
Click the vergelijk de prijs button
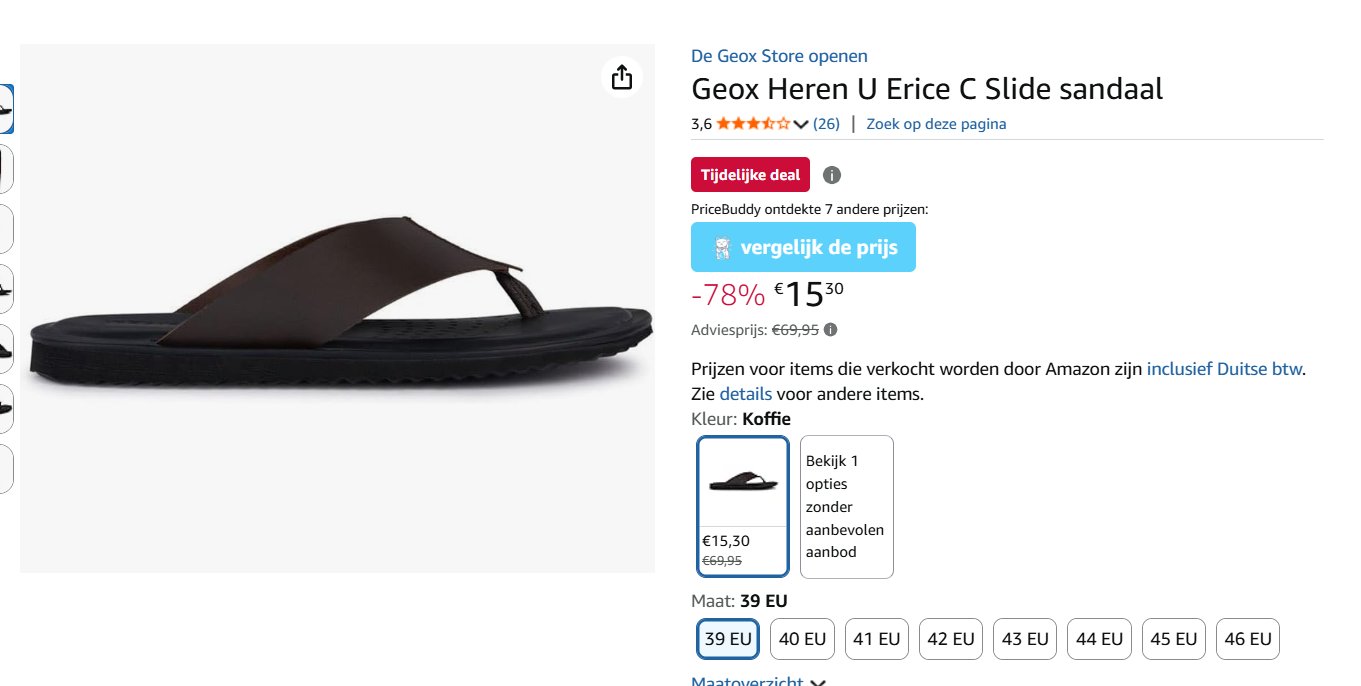(803, 246)
